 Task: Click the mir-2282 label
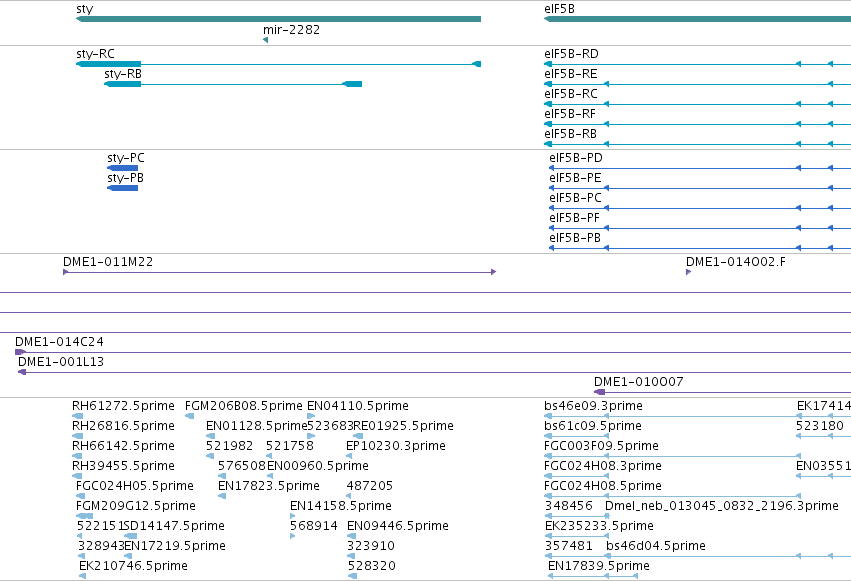click(x=291, y=30)
